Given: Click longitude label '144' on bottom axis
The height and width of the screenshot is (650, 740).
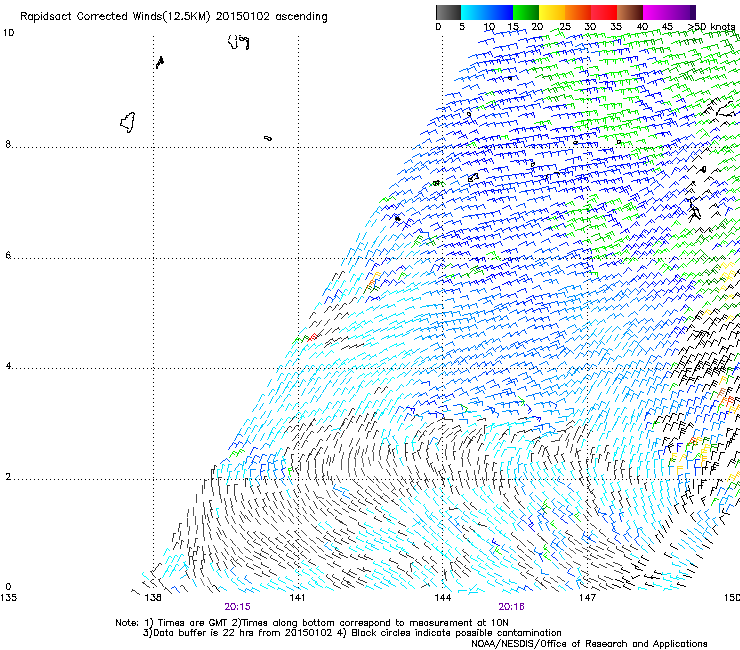Looking at the screenshot, I should pyautogui.click(x=442, y=598).
